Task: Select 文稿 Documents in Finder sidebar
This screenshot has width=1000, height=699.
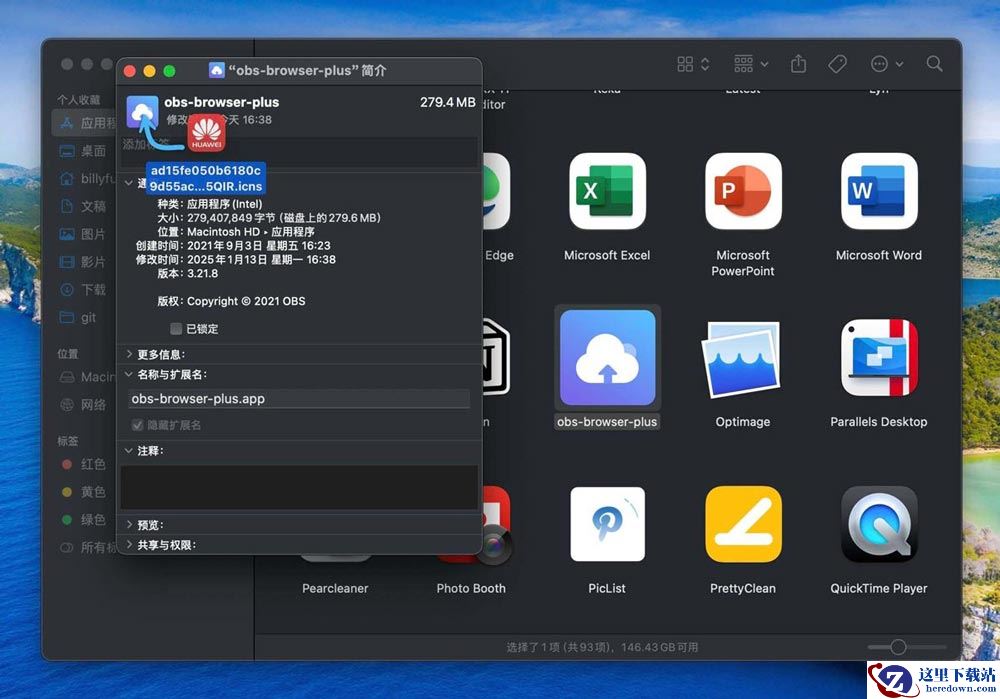Action: [83, 206]
